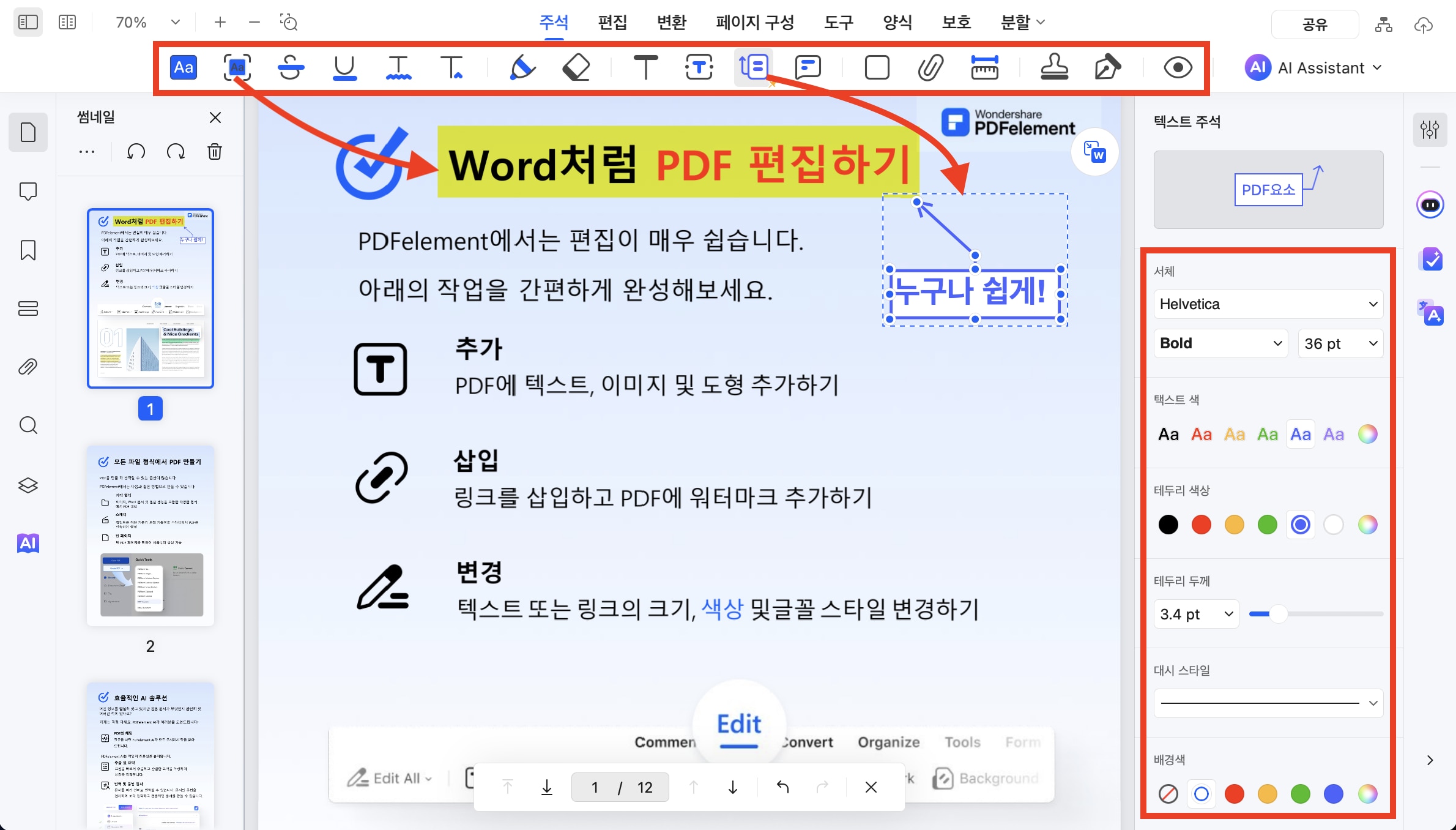Jump to last page arrow
Image resolution: width=1456 pixels, height=830 pixels.
(547, 787)
